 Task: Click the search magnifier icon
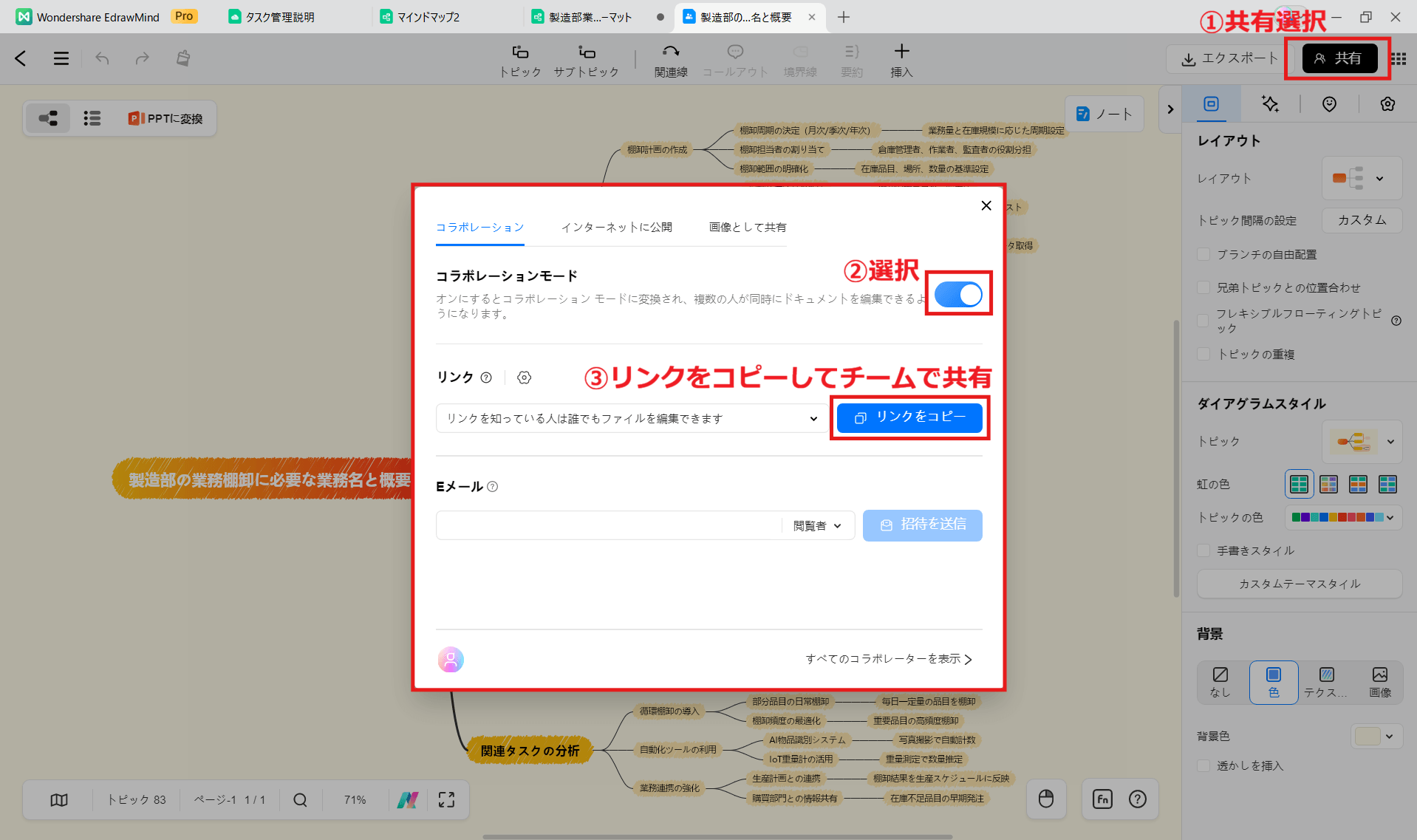click(300, 799)
